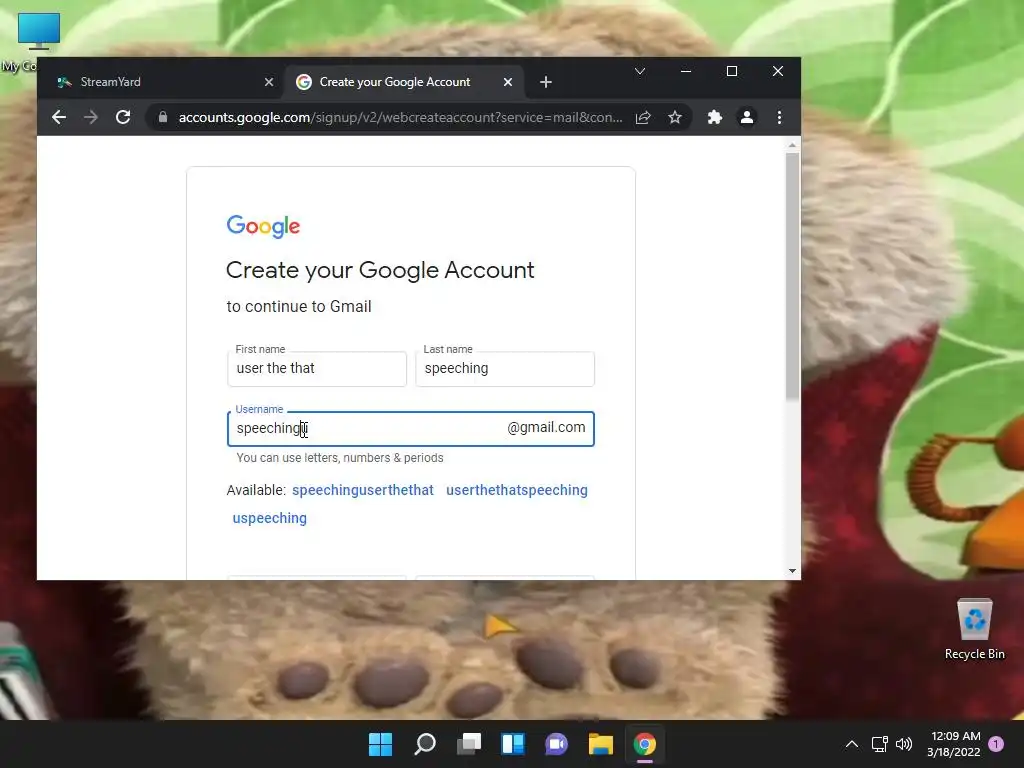Click 'You can use letters, numbers & periods' hint
Image resolution: width=1024 pixels, height=768 pixels.
point(340,458)
